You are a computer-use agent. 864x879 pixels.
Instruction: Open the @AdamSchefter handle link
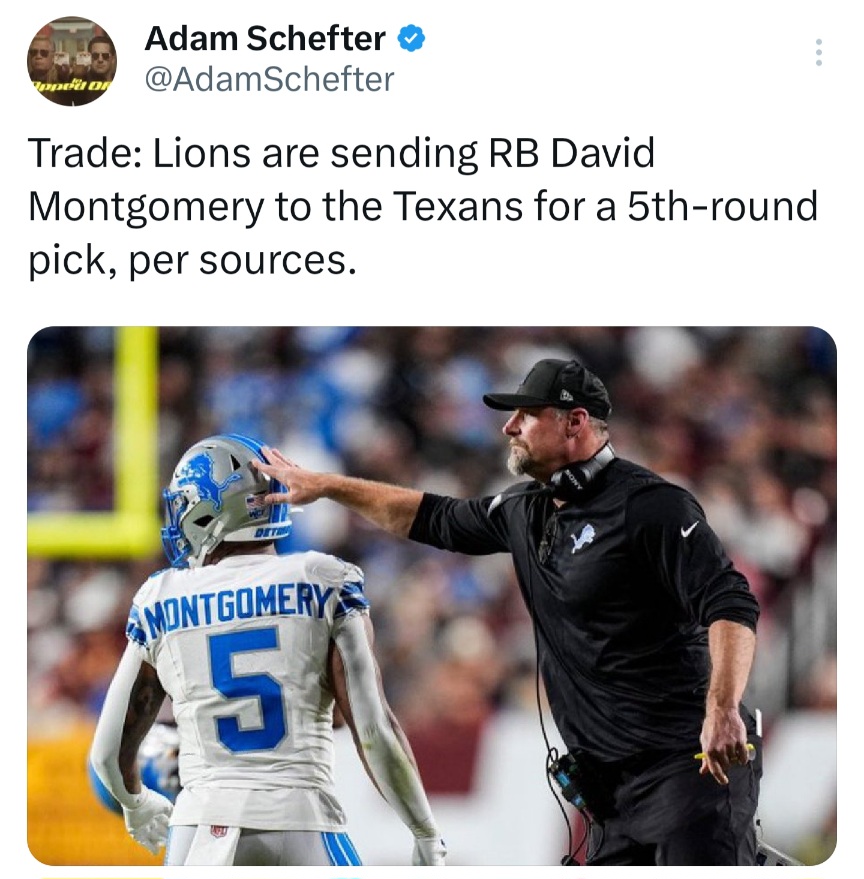pos(270,79)
